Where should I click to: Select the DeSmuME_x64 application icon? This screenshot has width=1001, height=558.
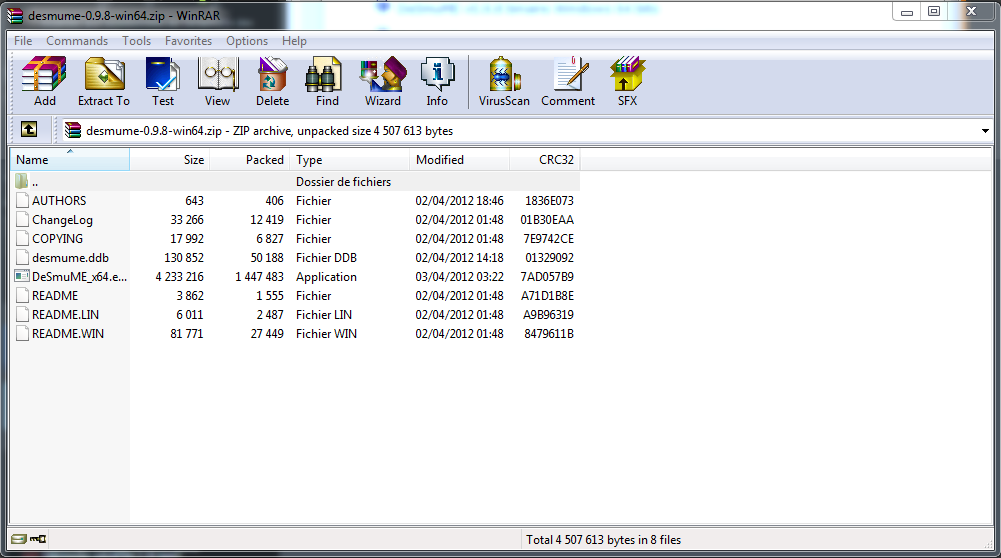pyautogui.click(x=22, y=276)
